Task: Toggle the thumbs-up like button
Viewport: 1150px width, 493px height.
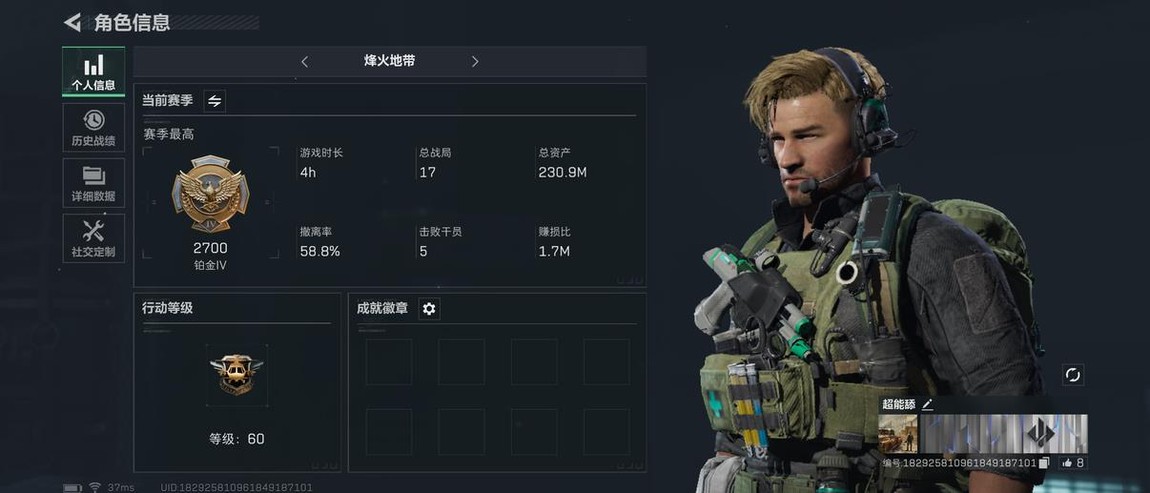Action: click(x=1072, y=462)
